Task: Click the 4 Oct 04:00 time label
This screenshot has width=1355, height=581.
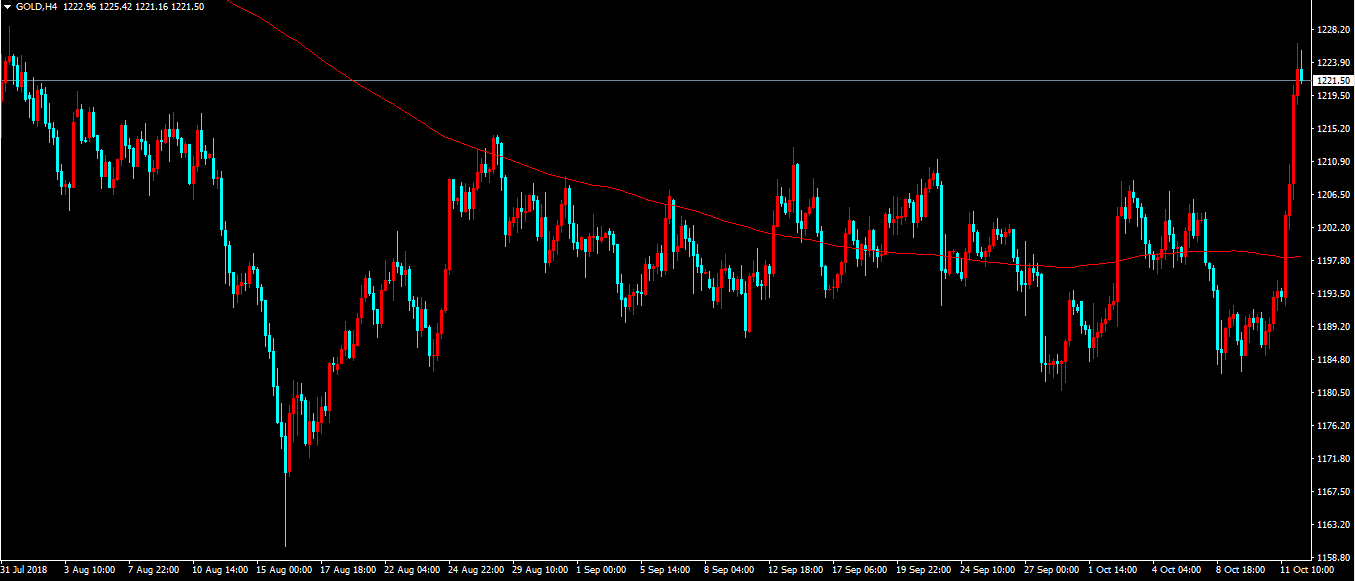Action: (x=1178, y=570)
